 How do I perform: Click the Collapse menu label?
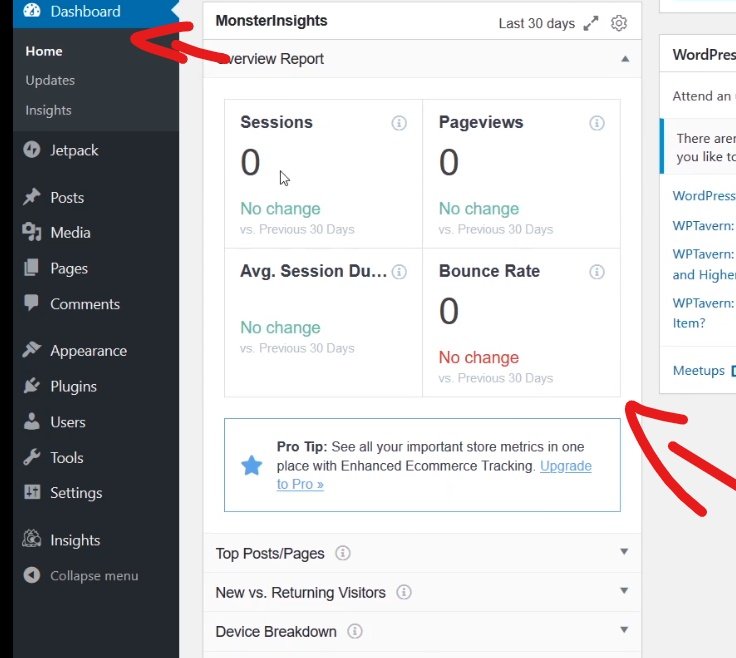click(x=94, y=576)
